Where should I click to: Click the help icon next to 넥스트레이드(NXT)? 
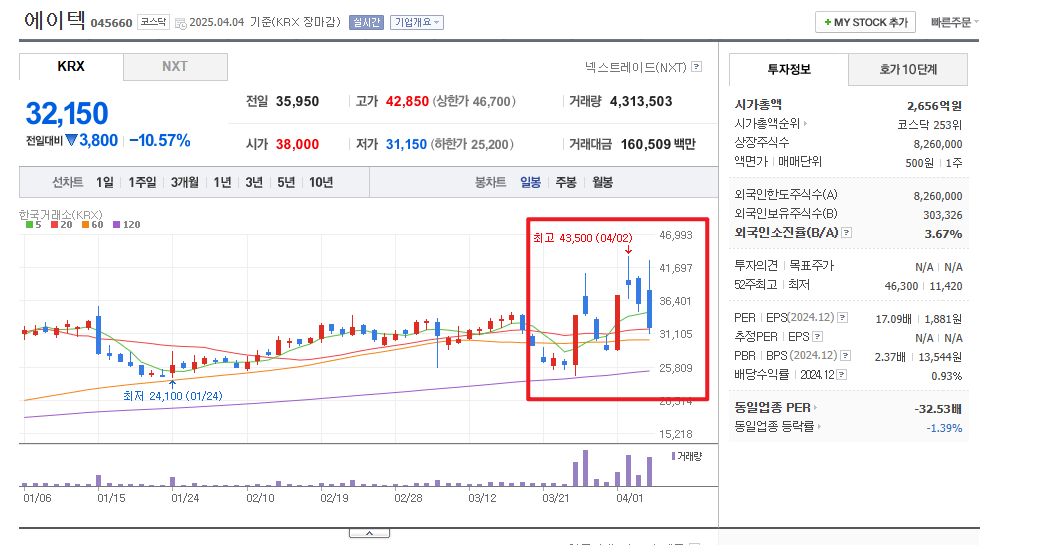click(x=696, y=67)
